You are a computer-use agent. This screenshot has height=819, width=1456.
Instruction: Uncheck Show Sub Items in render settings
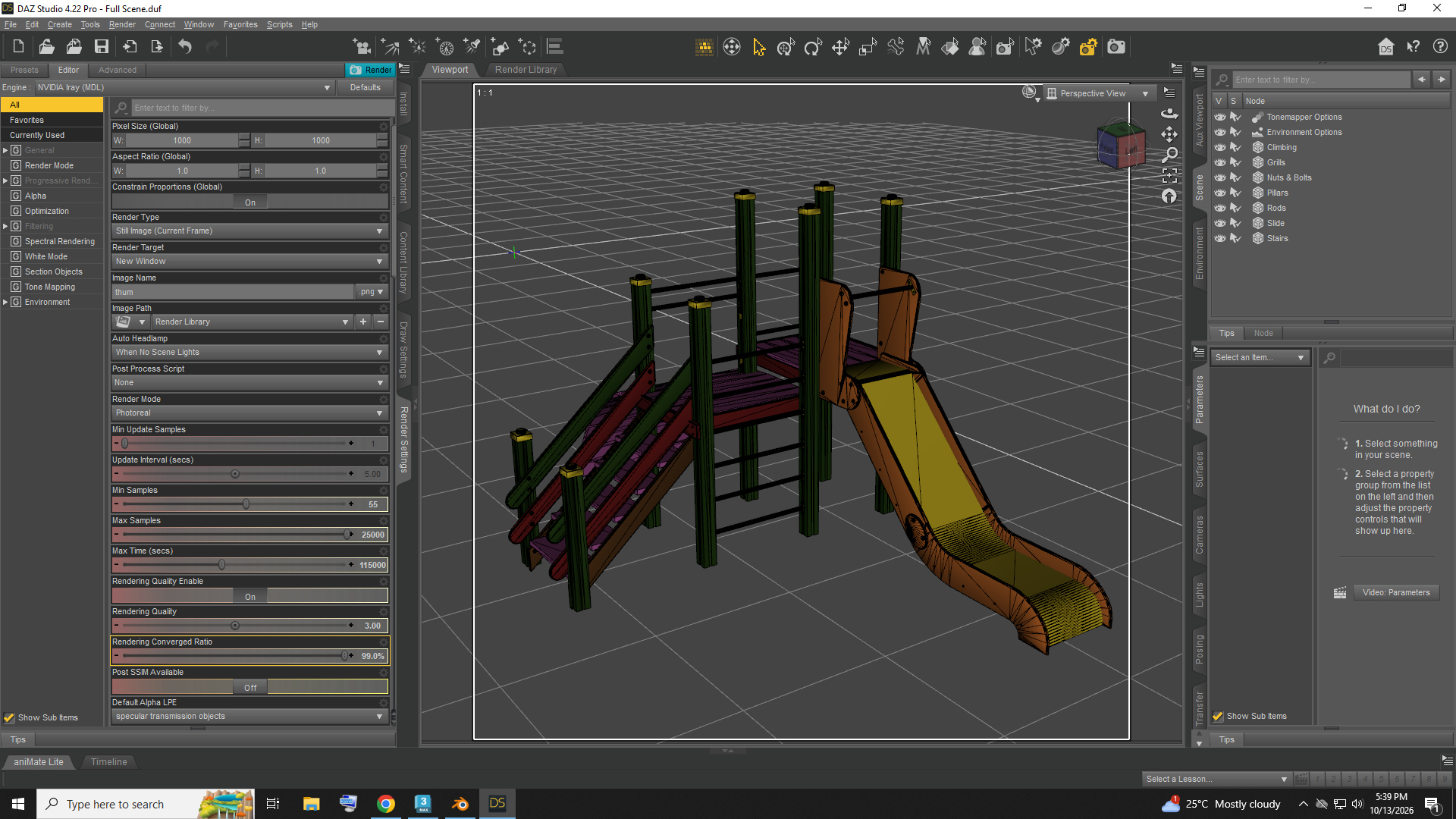click(x=9, y=717)
